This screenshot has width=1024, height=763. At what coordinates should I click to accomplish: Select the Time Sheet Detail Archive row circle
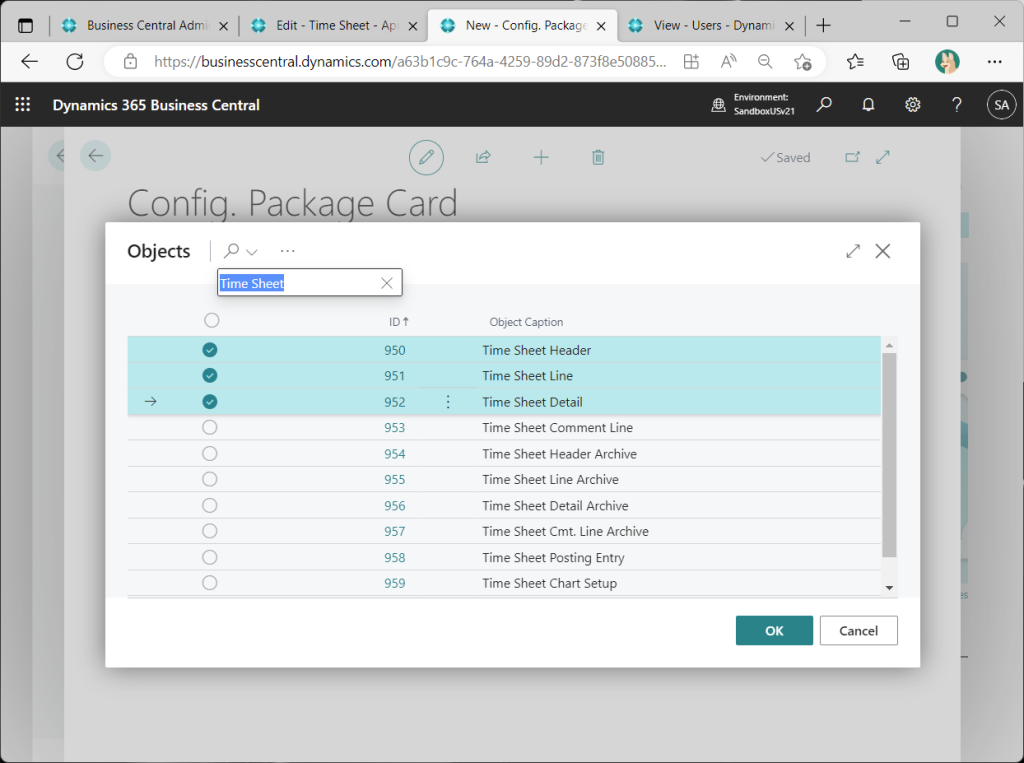210,506
